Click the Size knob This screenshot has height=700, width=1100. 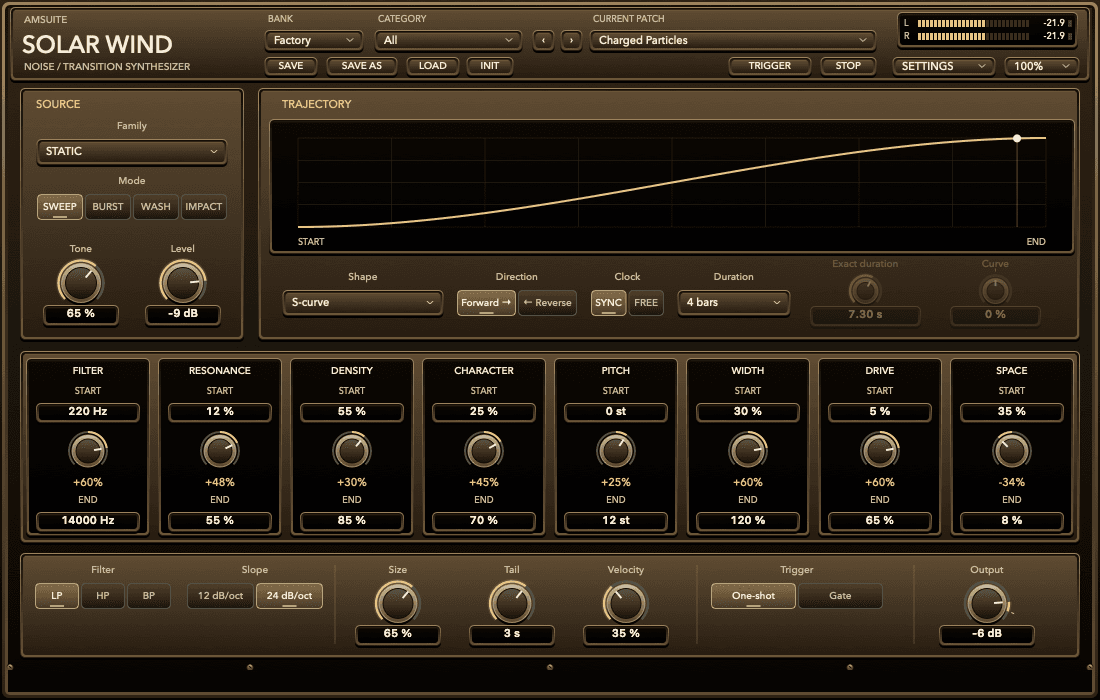(398, 603)
